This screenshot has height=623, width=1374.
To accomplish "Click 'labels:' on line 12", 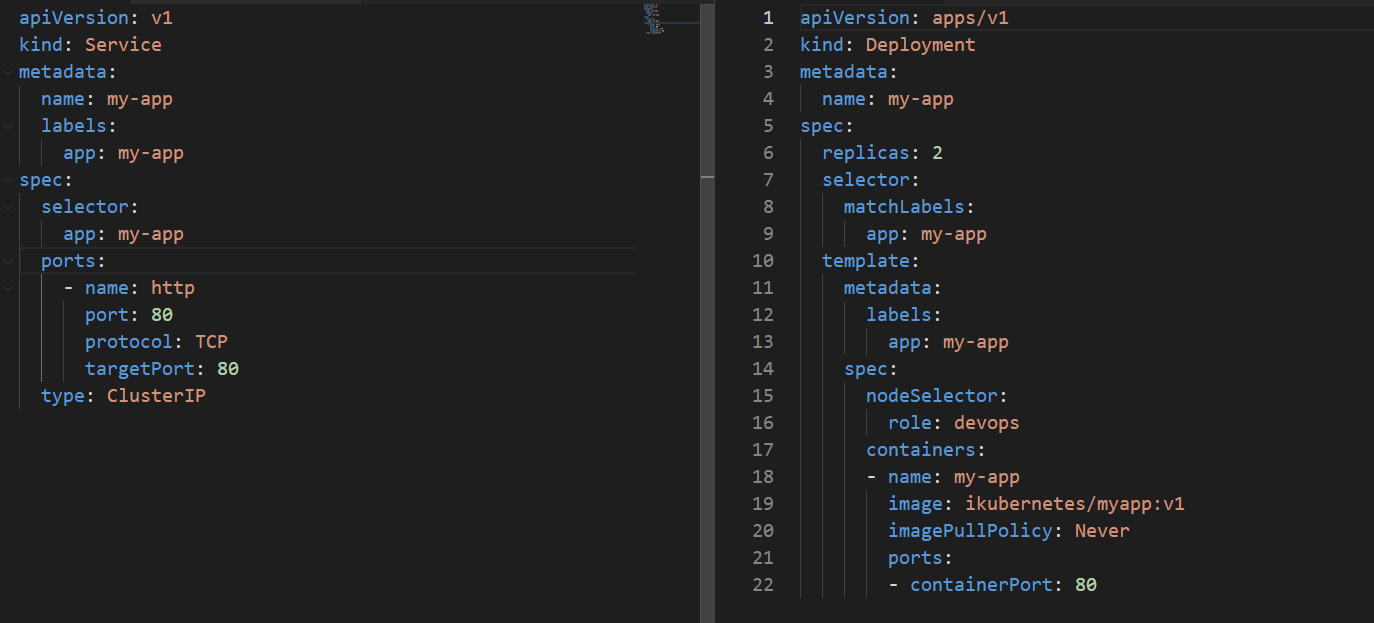I will (x=904, y=315).
